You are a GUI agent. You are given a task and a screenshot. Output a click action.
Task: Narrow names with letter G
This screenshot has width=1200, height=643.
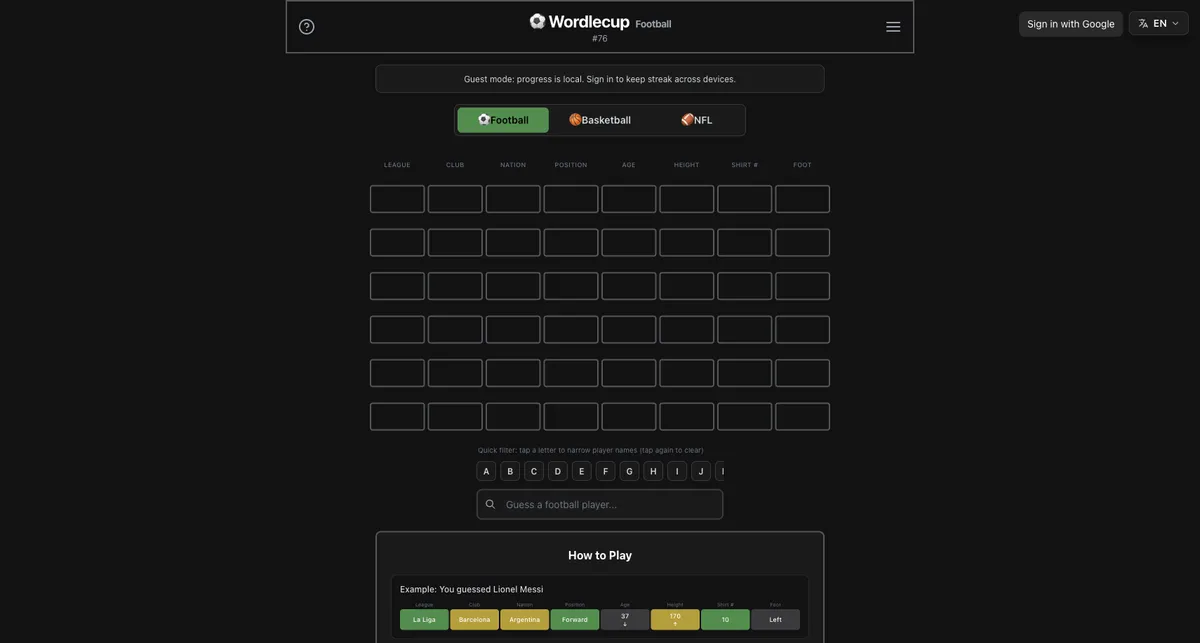click(x=630, y=471)
